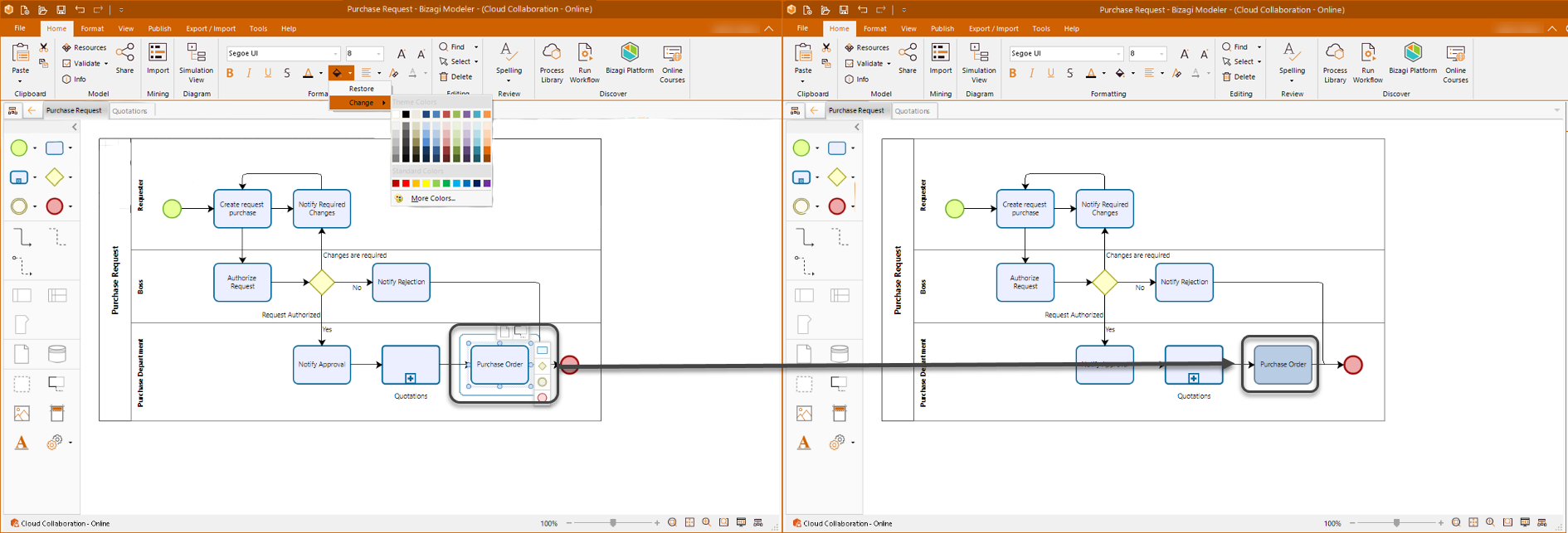
Task: Expand the Select dropdown arrow, left window
Action: pyautogui.click(x=476, y=62)
